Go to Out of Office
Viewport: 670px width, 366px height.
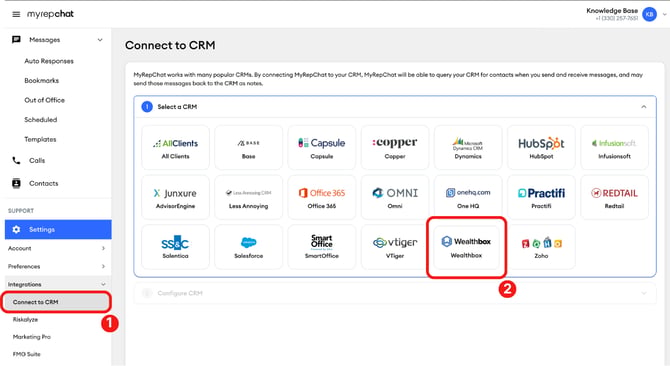pyautogui.click(x=44, y=100)
